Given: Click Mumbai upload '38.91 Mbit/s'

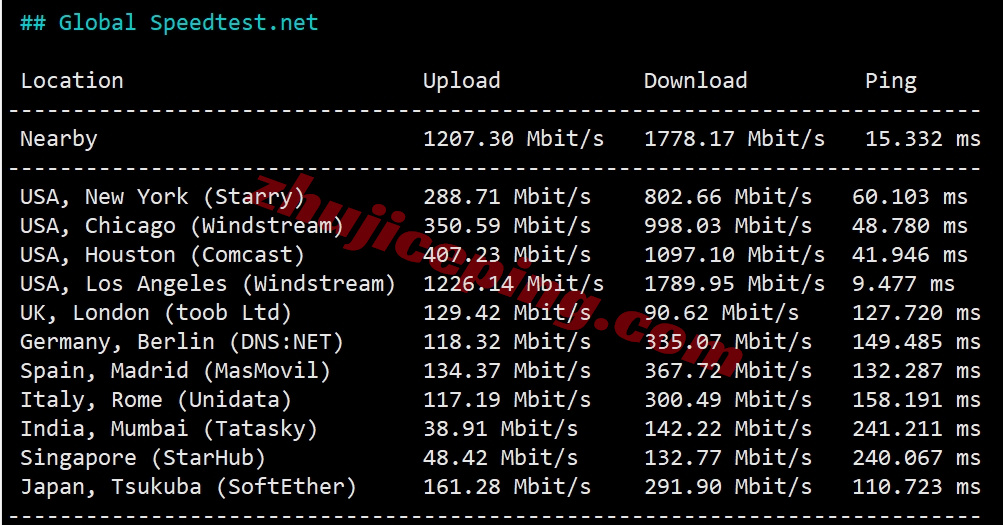Looking at the screenshot, I should point(500,429).
